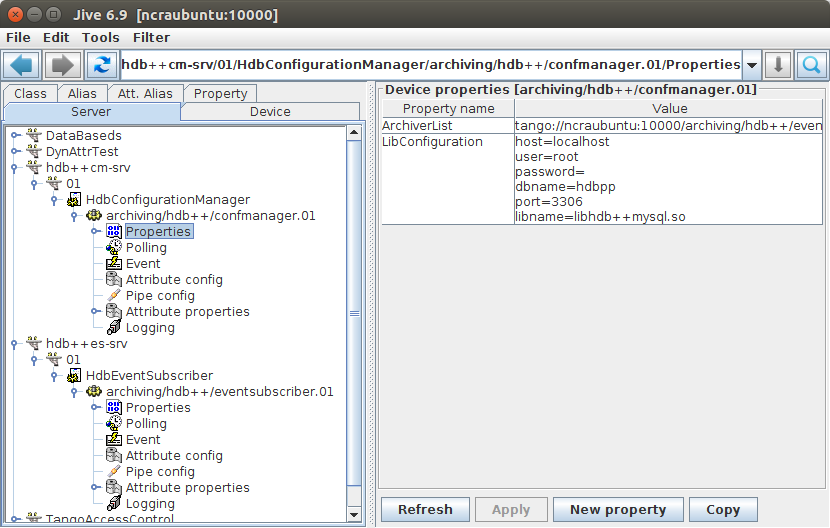Image resolution: width=830 pixels, height=528 pixels.
Task: Expand the DynAttrTest server node
Action: click(x=14, y=151)
